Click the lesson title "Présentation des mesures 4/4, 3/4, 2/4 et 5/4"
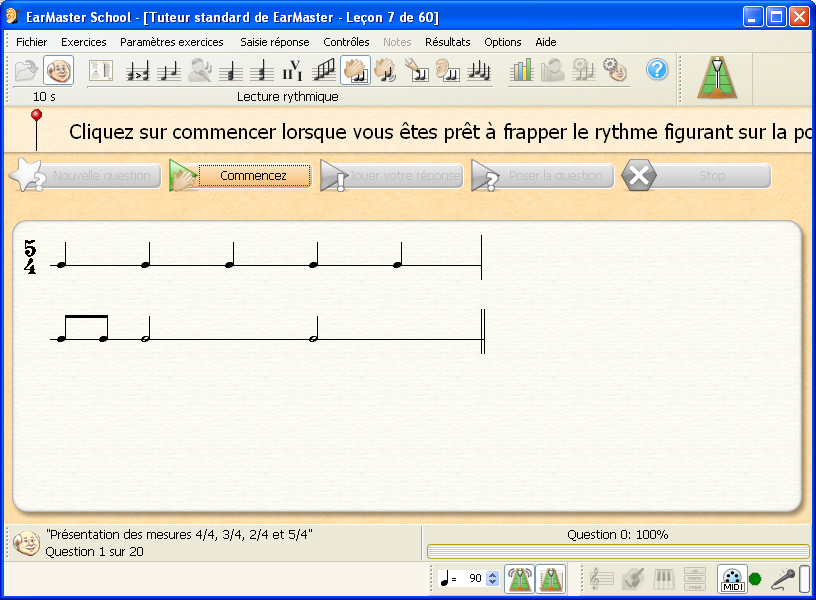This screenshot has width=816, height=600. pos(179,534)
